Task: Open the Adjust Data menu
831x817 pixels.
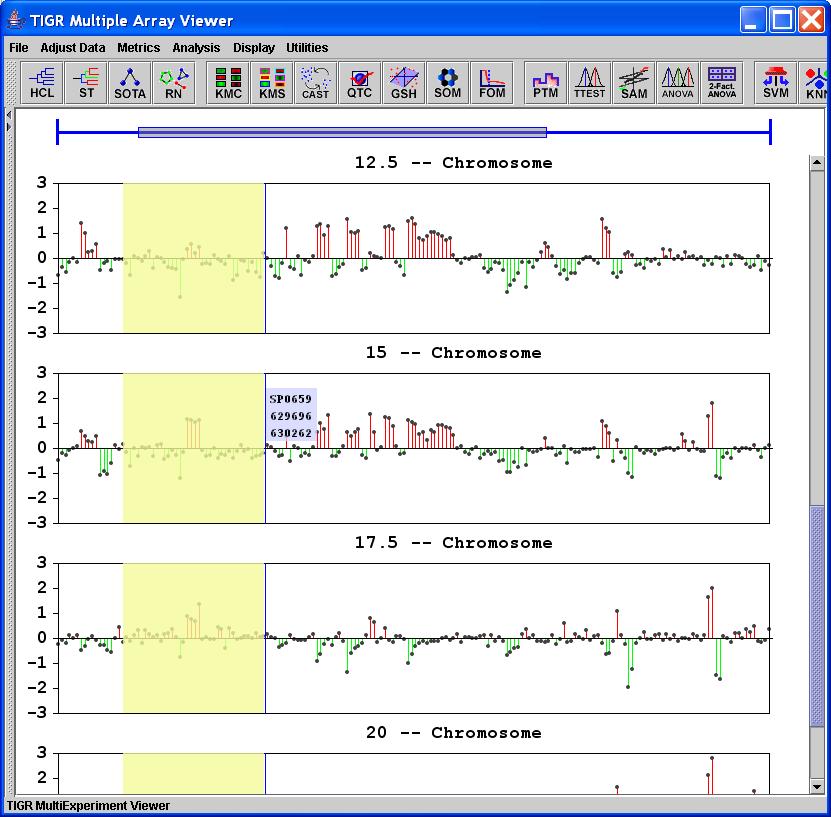Action: coord(72,48)
